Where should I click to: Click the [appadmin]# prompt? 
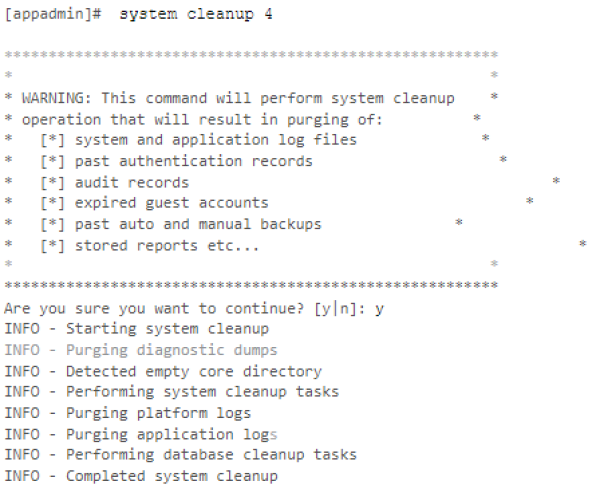[53, 15]
